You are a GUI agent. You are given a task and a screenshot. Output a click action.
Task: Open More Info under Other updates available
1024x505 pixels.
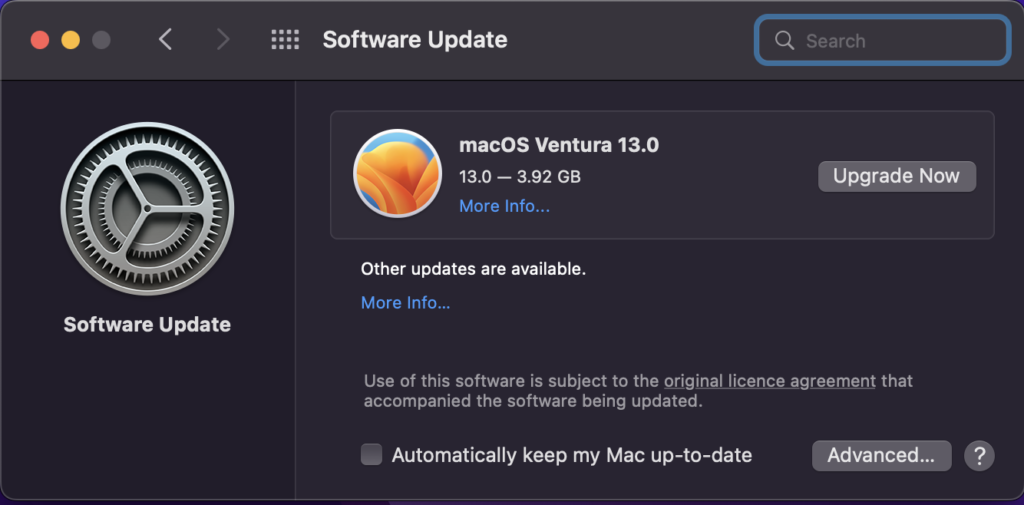point(406,303)
